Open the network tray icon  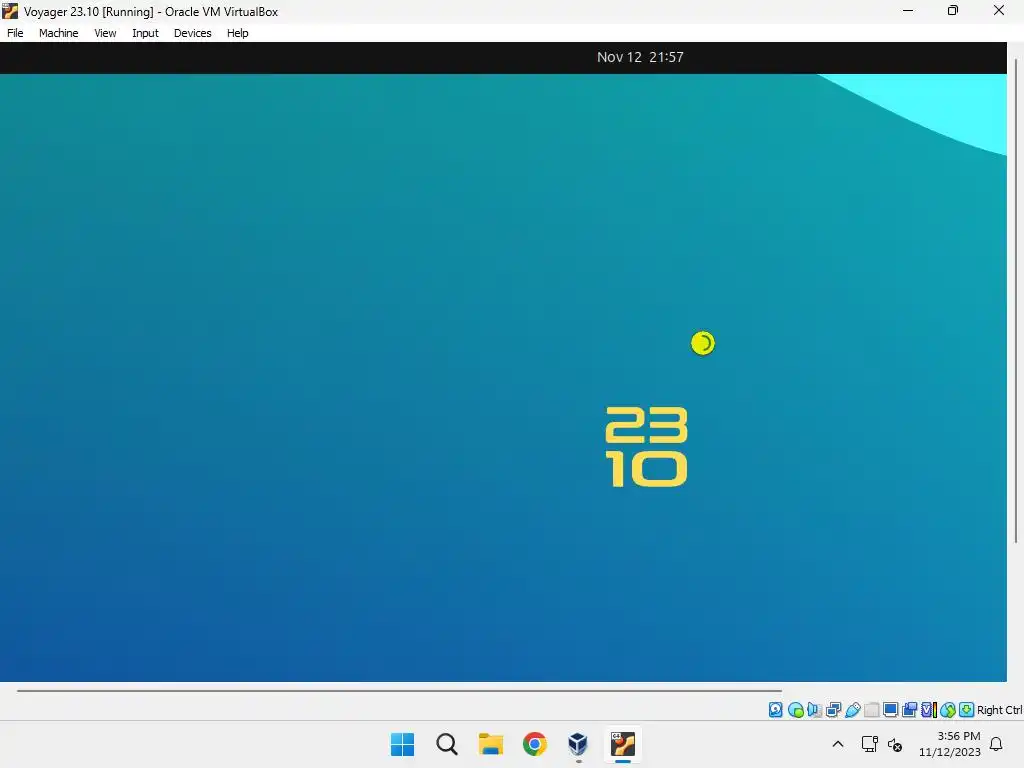[869, 744]
